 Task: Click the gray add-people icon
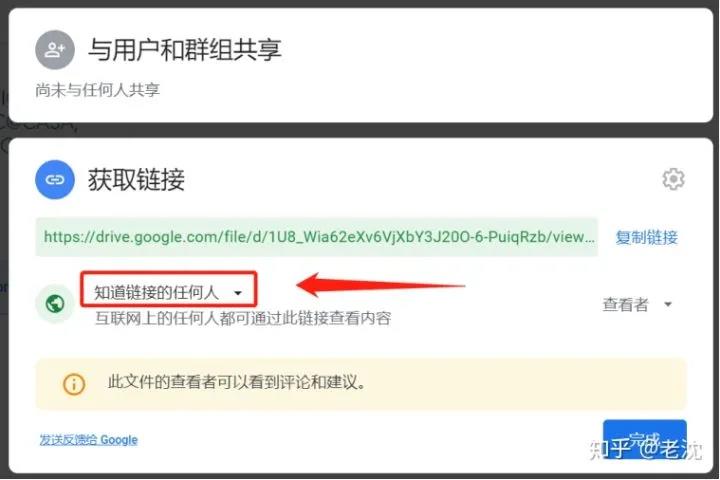coord(55,50)
